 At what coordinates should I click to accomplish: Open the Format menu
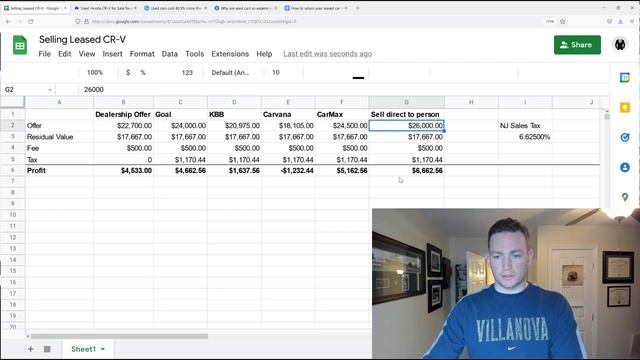point(142,54)
